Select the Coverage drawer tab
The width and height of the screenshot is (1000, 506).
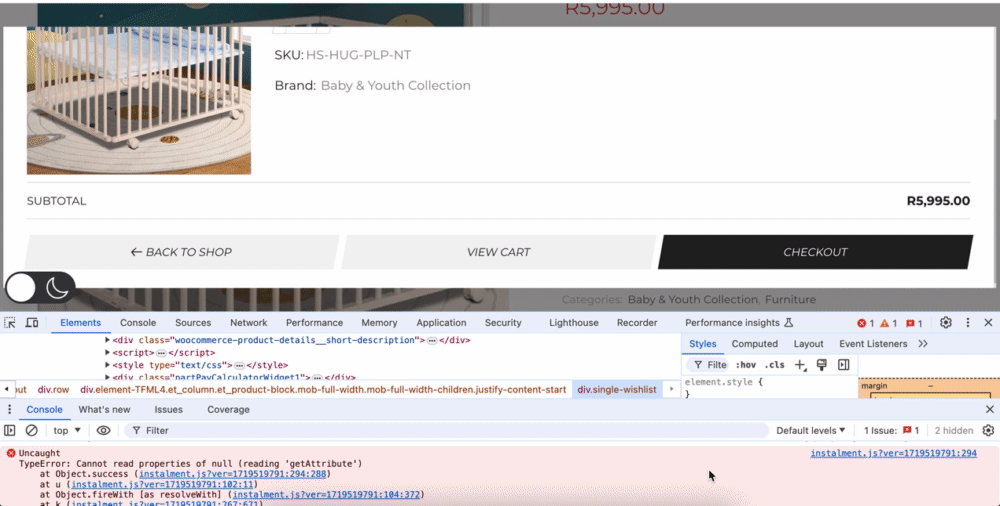point(228,410)
